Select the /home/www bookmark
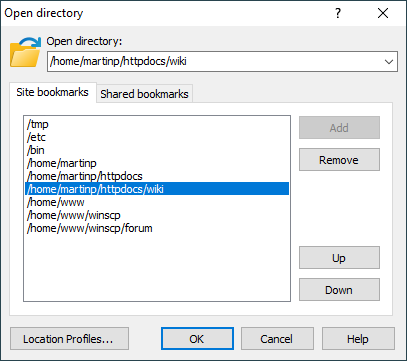 pyautogui.click(x=55, y=202)
